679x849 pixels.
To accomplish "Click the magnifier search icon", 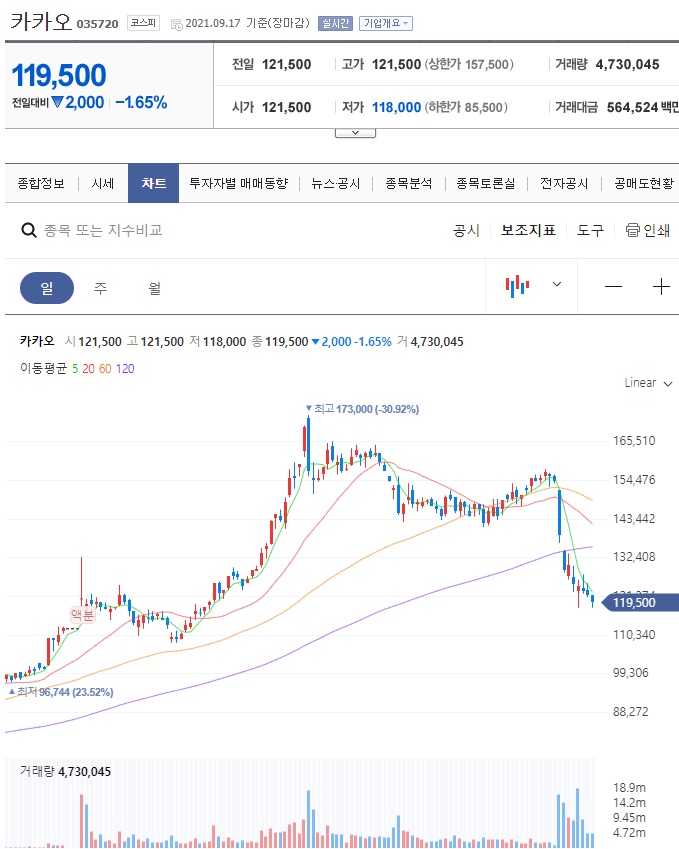I will point(28,231).
